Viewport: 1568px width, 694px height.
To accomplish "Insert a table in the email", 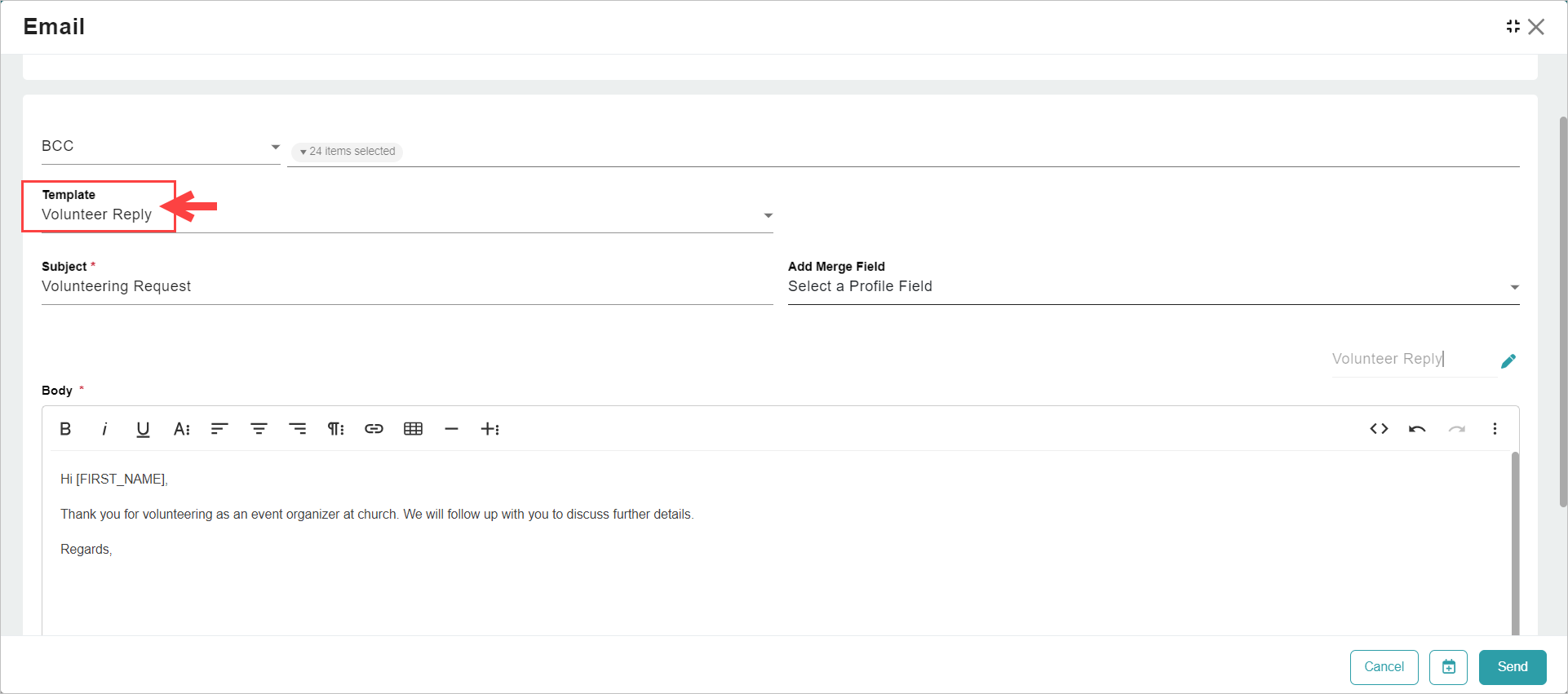I will [x=413, y=429].
